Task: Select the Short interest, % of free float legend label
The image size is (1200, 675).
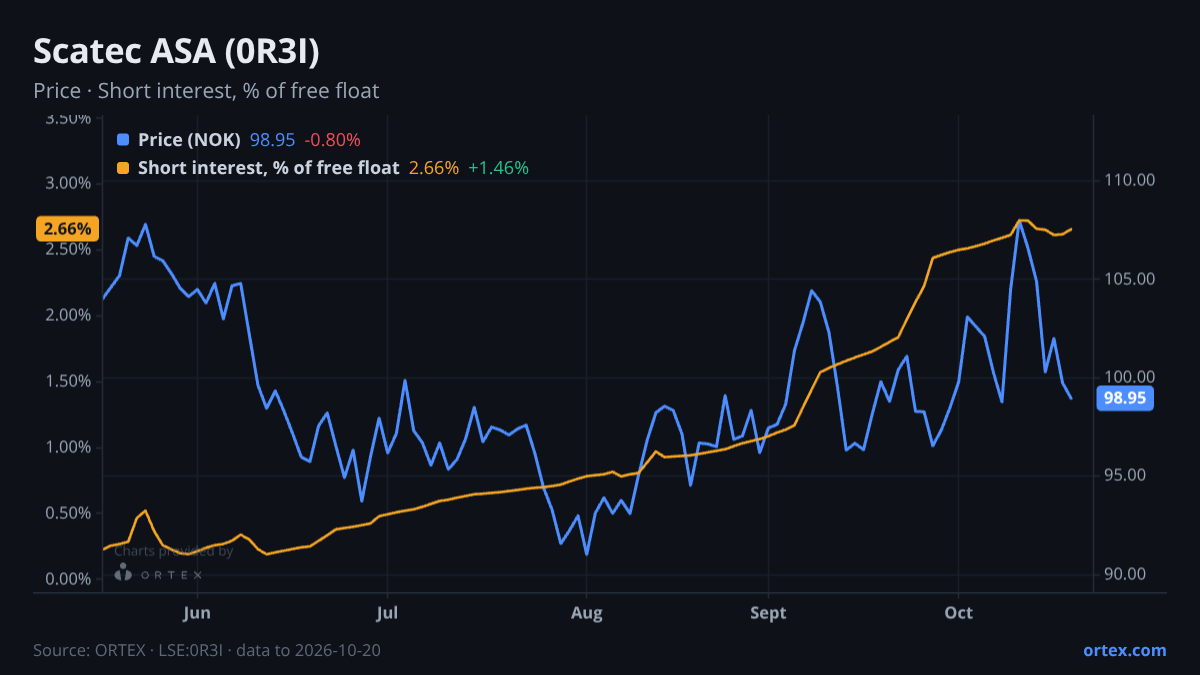Action: (269, 168)
